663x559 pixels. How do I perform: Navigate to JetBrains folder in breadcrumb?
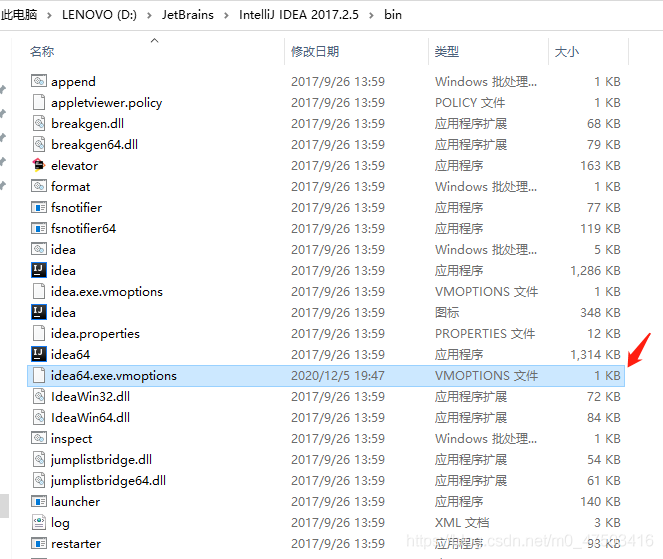[x=188, y=15]
